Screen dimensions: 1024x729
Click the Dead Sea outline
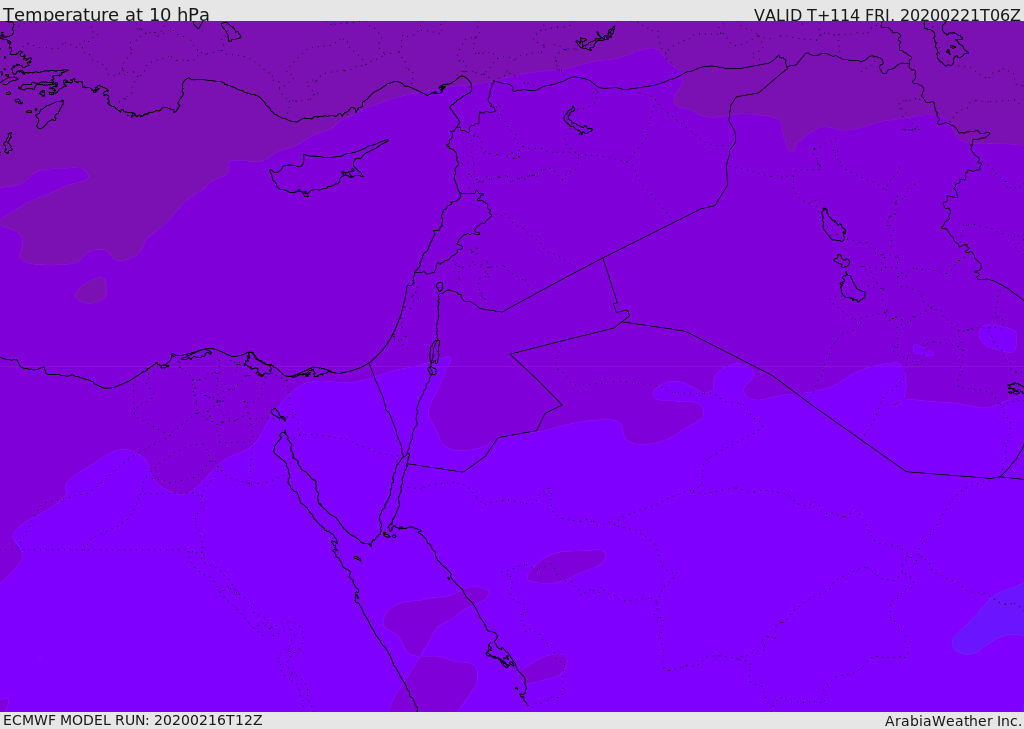(x=434, y=352)
